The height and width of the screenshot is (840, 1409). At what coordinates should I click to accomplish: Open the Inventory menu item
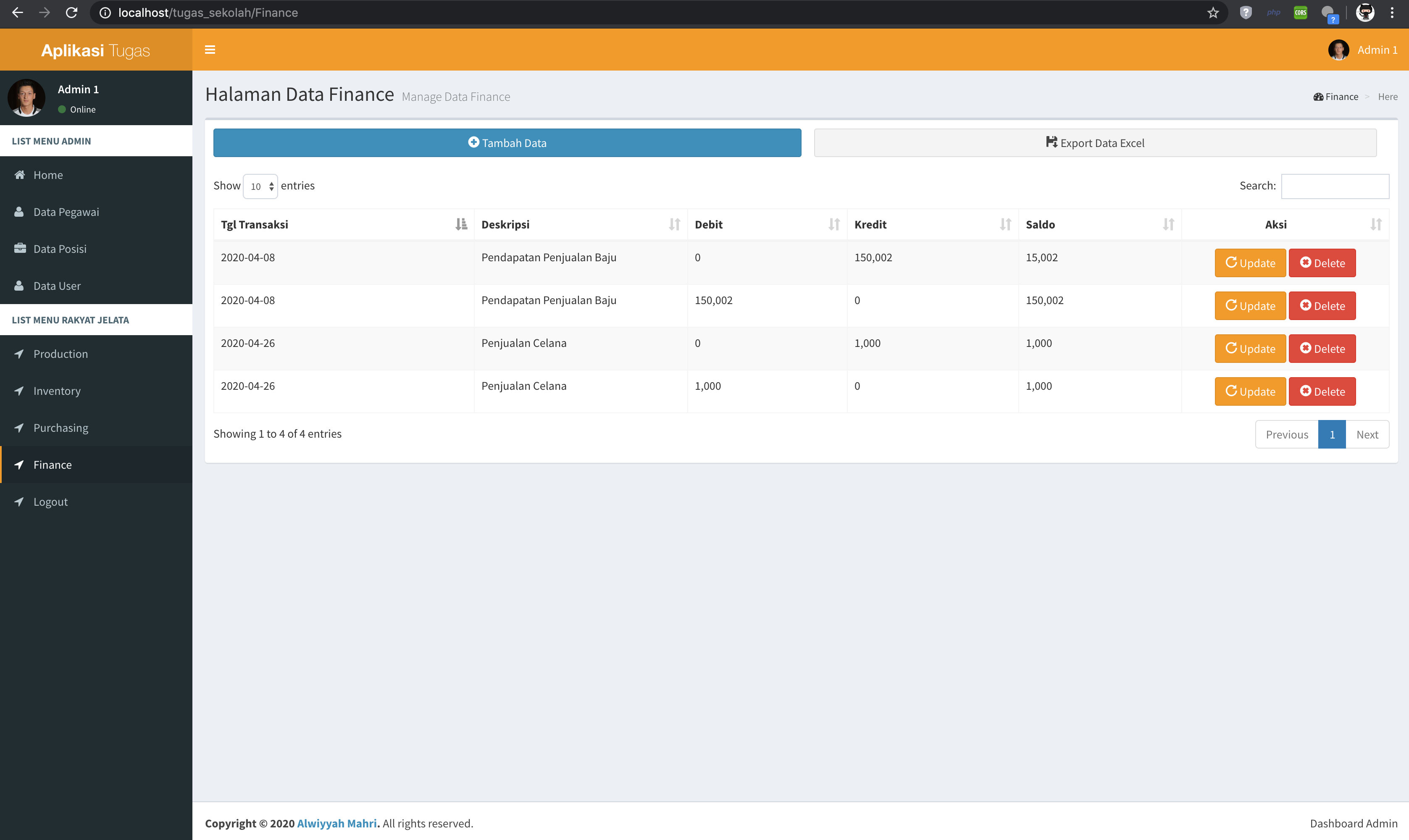coord(57,391)
